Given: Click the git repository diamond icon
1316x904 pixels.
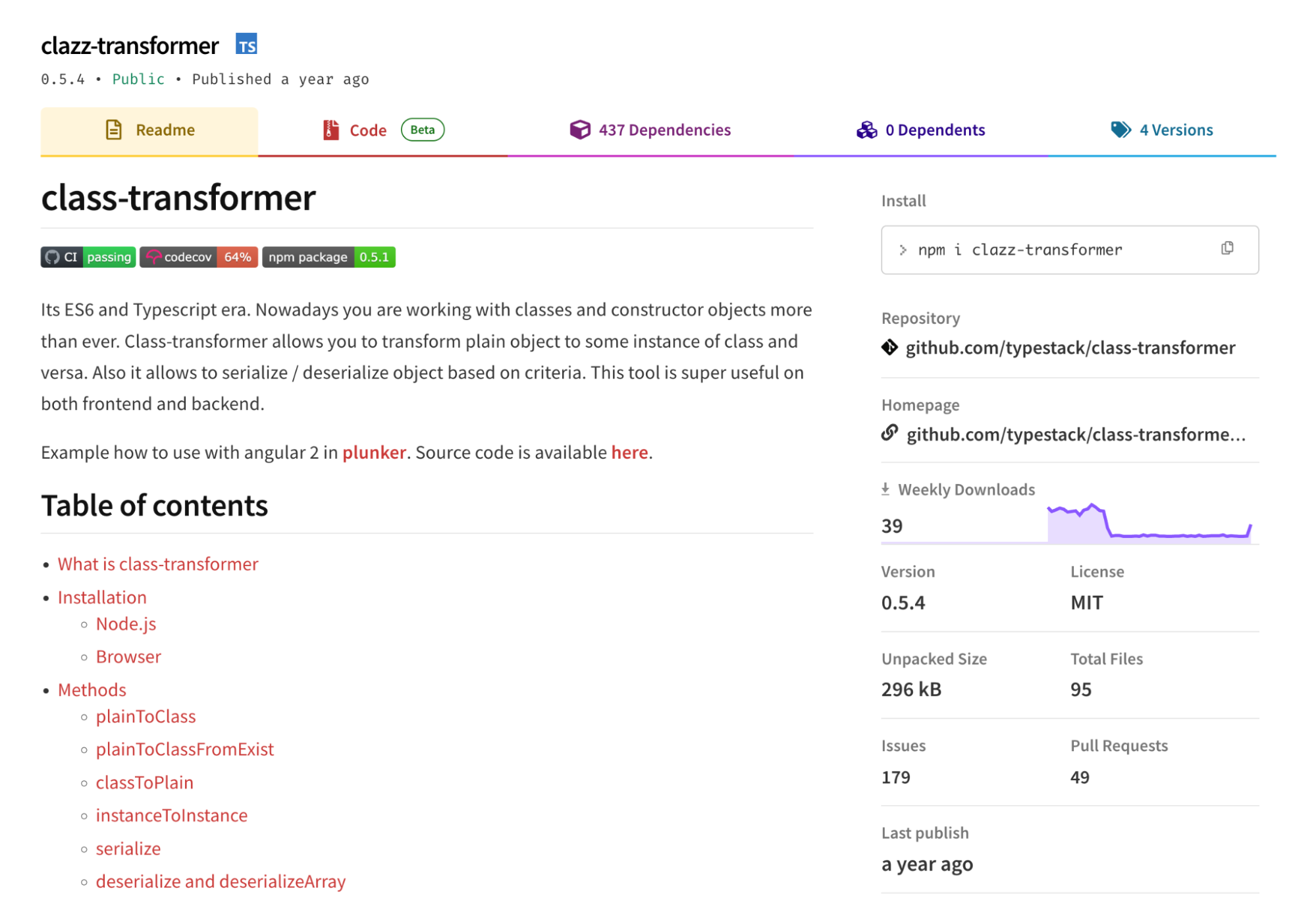Looking at the screenshot, I should (x=889, y=347).
